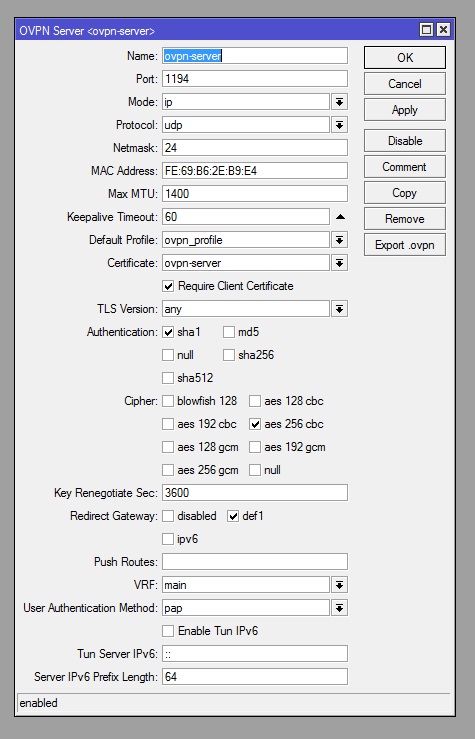
Task: Open the Mode dropdown
Action: coord(339,102)
